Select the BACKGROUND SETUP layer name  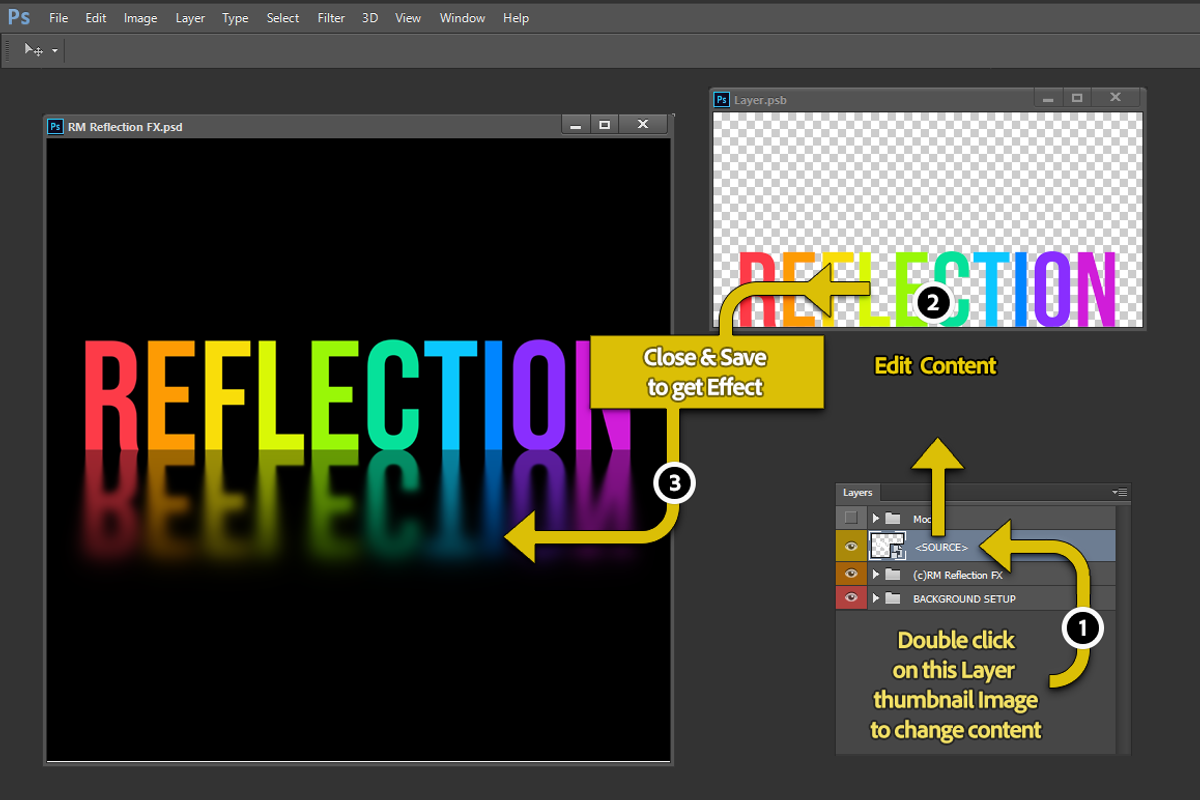click(x=963, y=599)
